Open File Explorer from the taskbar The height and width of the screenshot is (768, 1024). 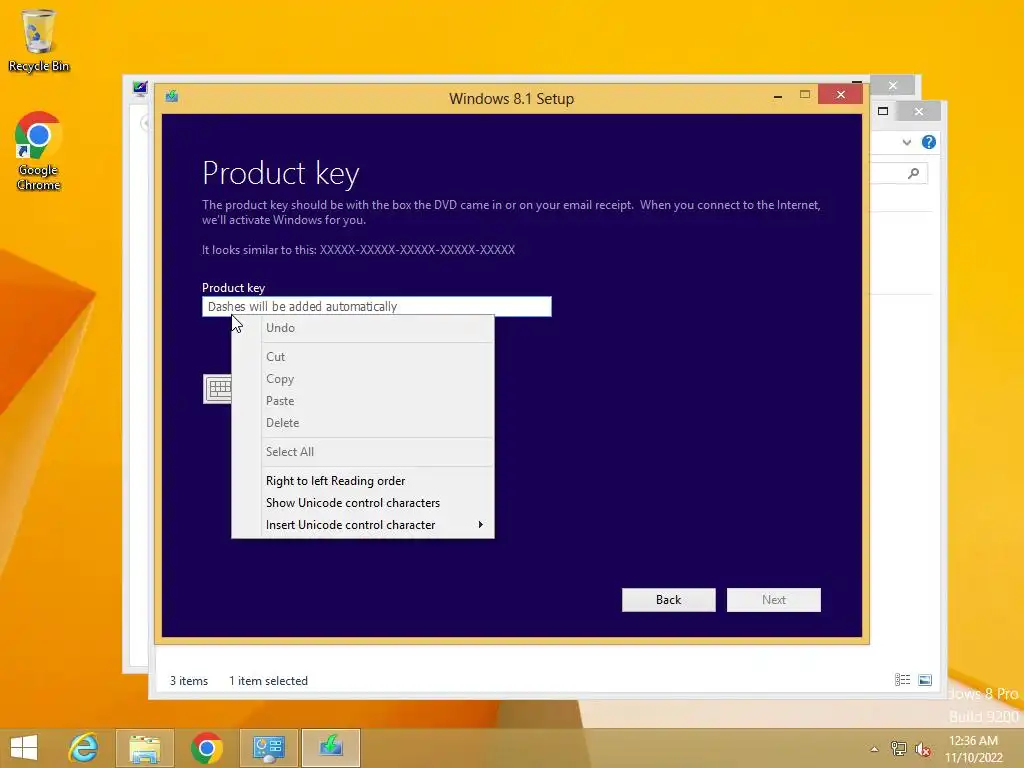click(144, 748)
